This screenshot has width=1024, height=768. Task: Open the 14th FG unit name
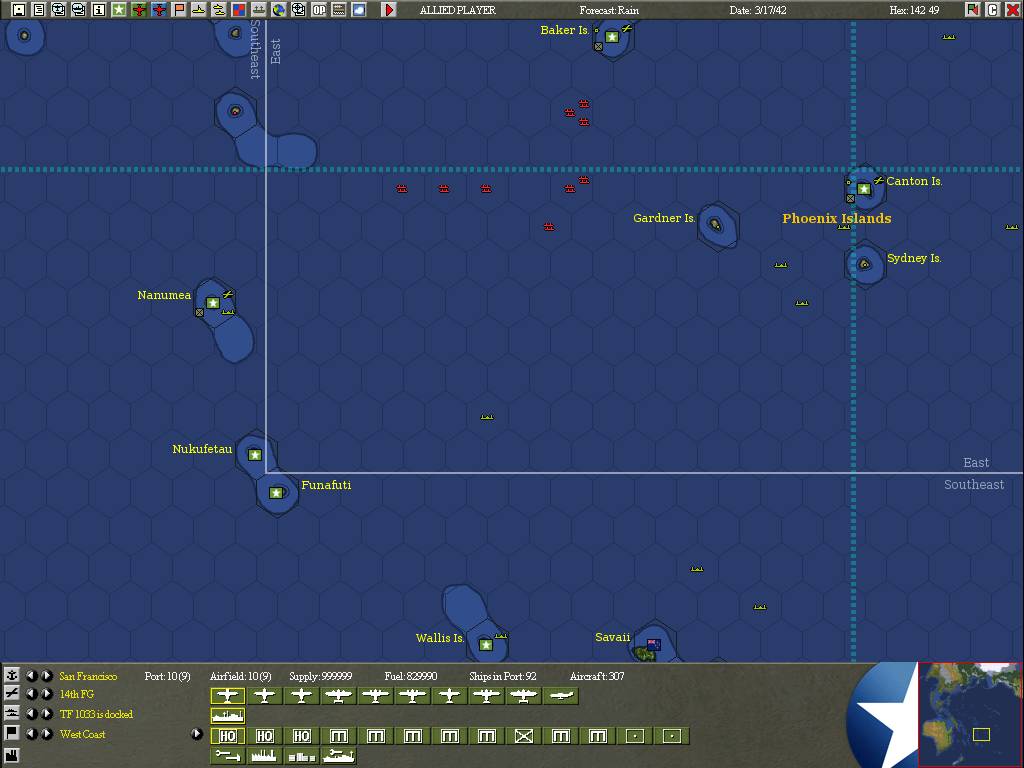click(77, 694)
